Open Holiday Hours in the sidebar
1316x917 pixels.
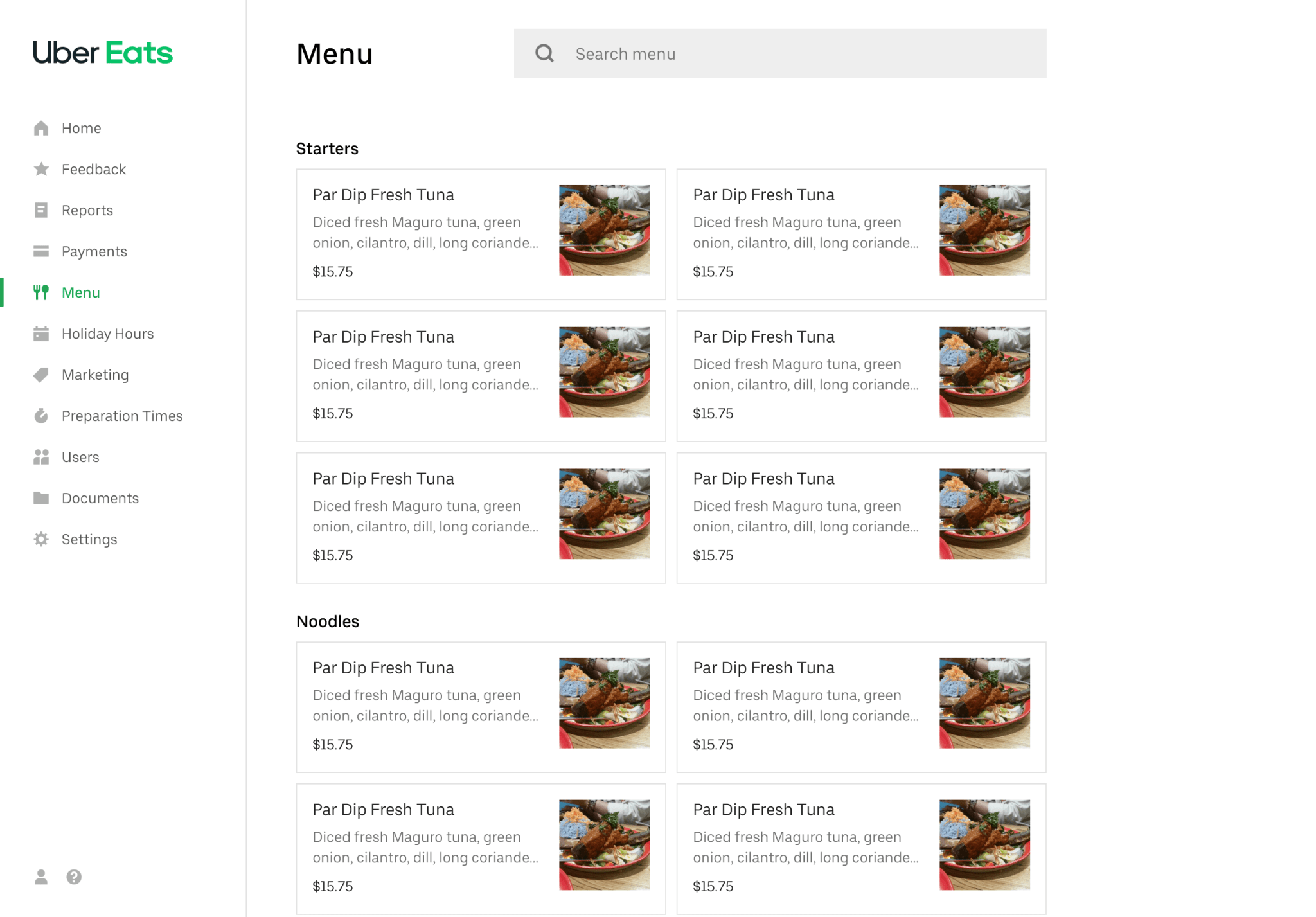[x=108, y=334]
